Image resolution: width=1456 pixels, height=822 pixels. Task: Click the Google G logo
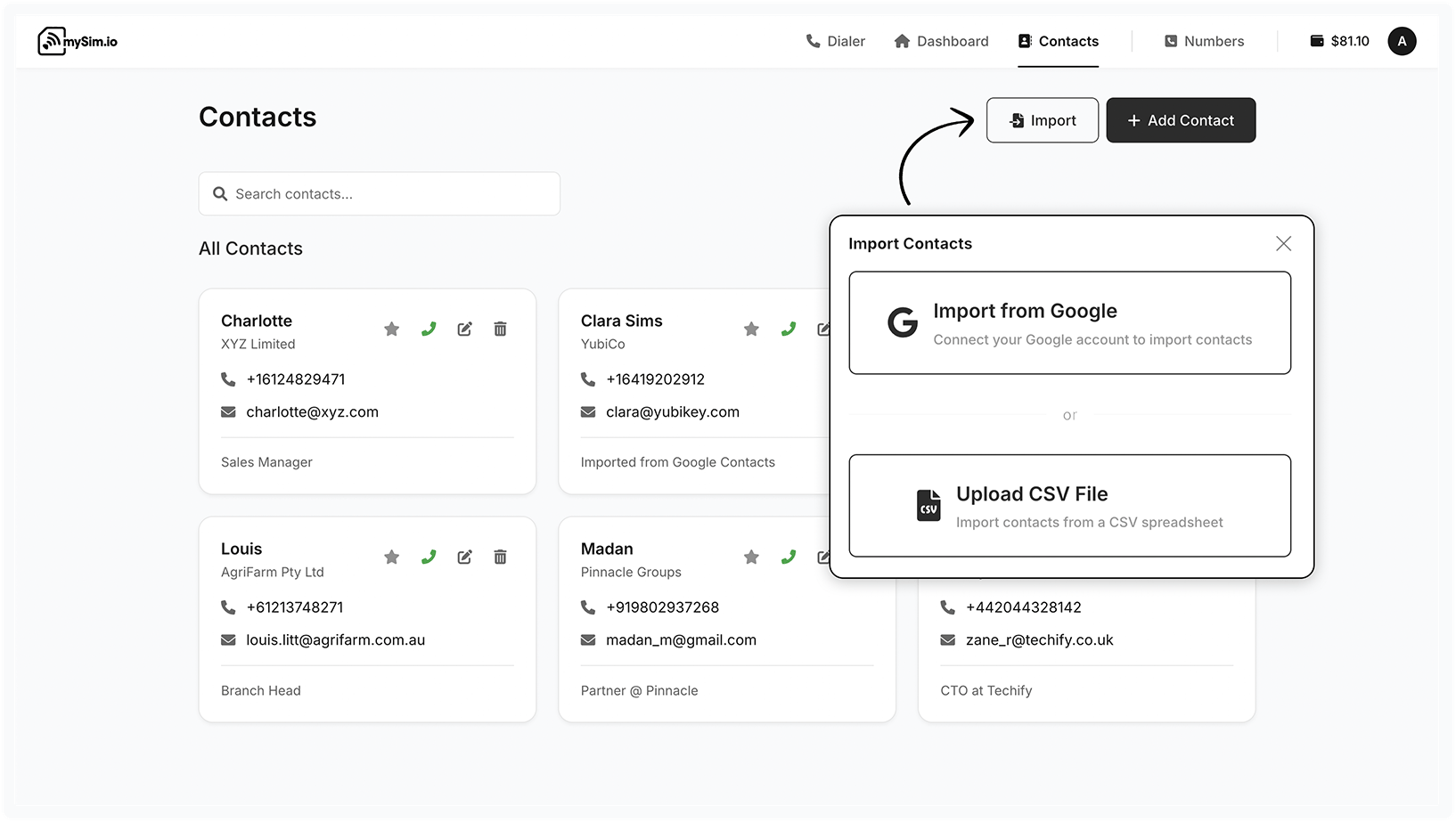903,322
